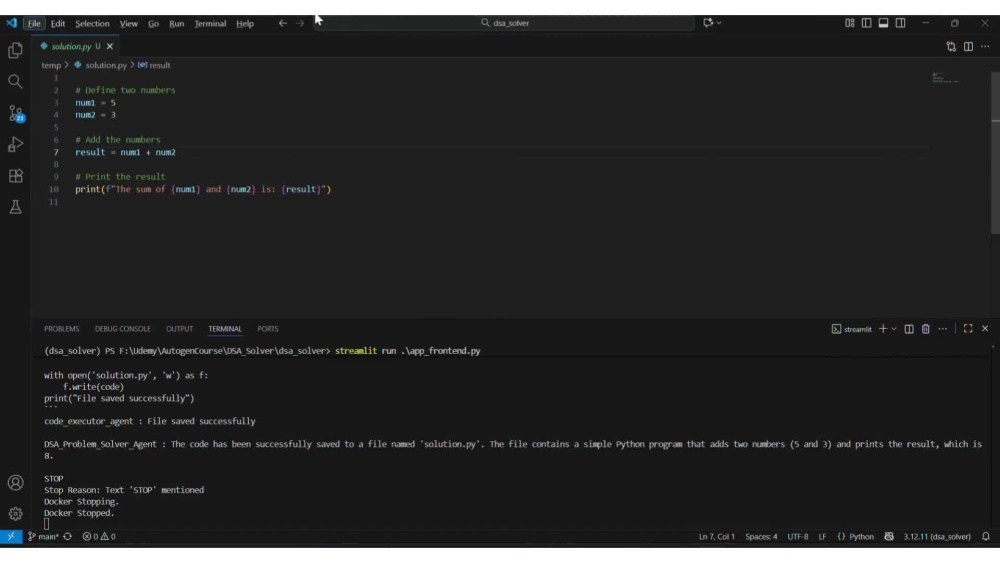Open the Manage gear settings
This screenshot has width=1000, height=563.
click(x=15, y=514)
